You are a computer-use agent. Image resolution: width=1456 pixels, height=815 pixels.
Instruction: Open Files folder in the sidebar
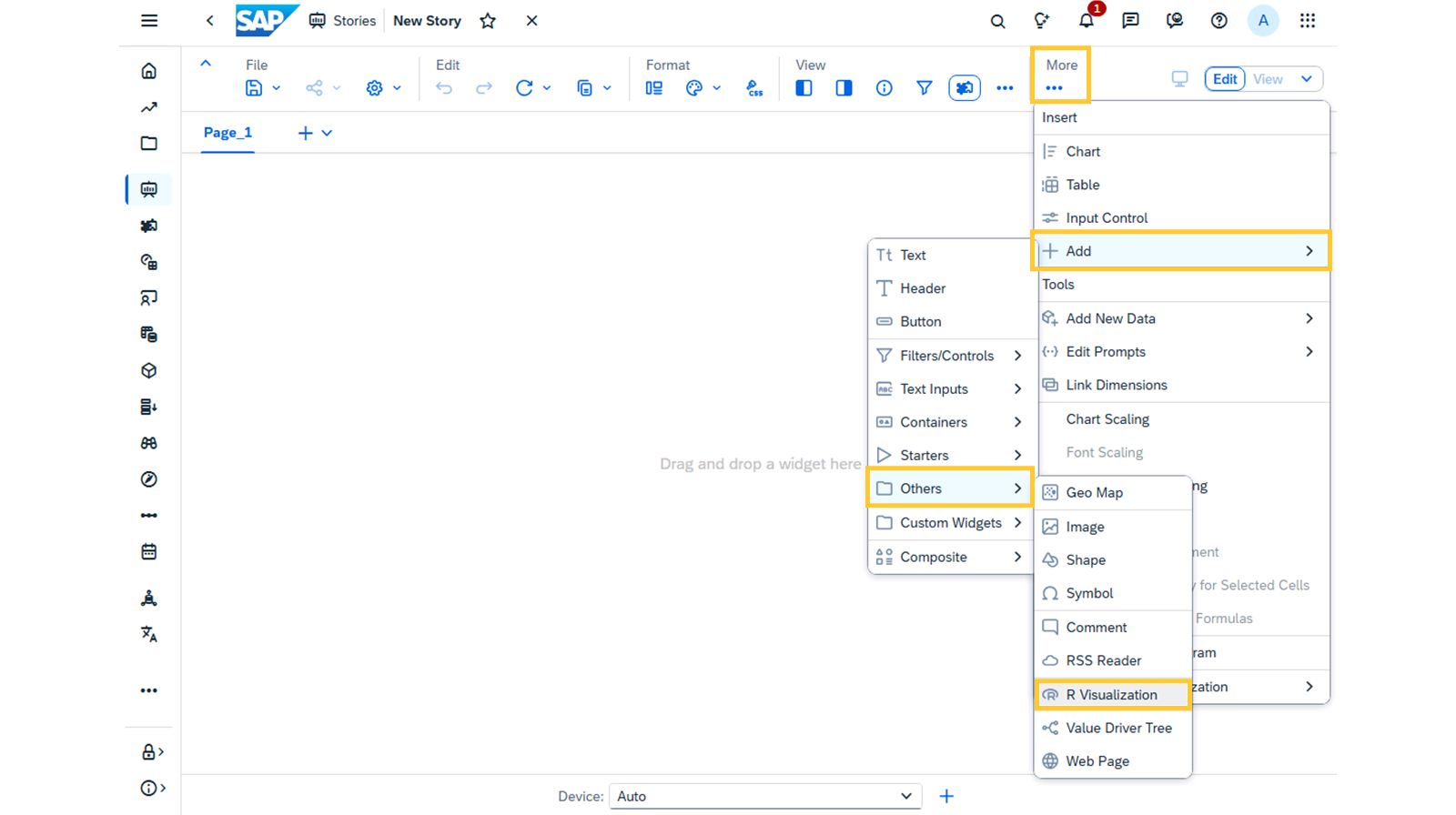[149, 144]
